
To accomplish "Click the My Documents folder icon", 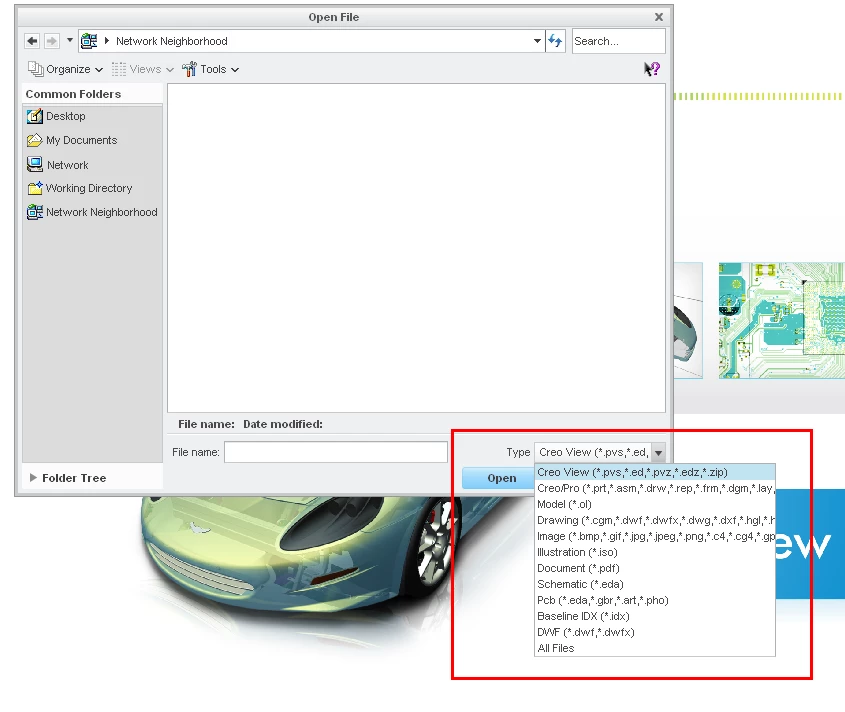I will tap(34, 140).
